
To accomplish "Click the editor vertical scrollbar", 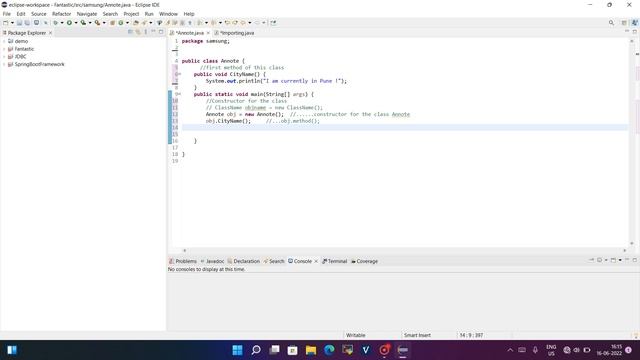I will [x=632, y=142].
